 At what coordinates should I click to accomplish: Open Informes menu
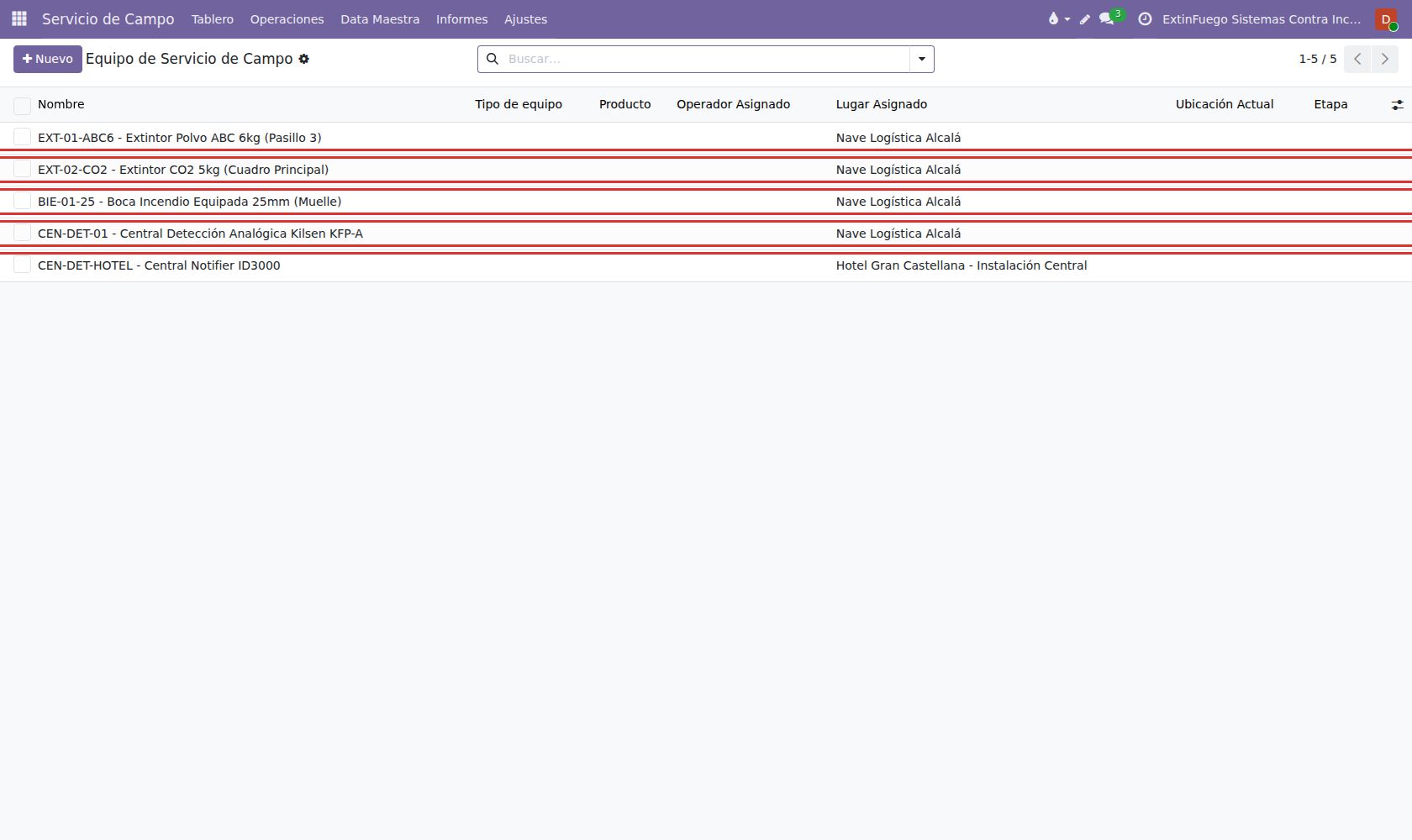(461, 19)
